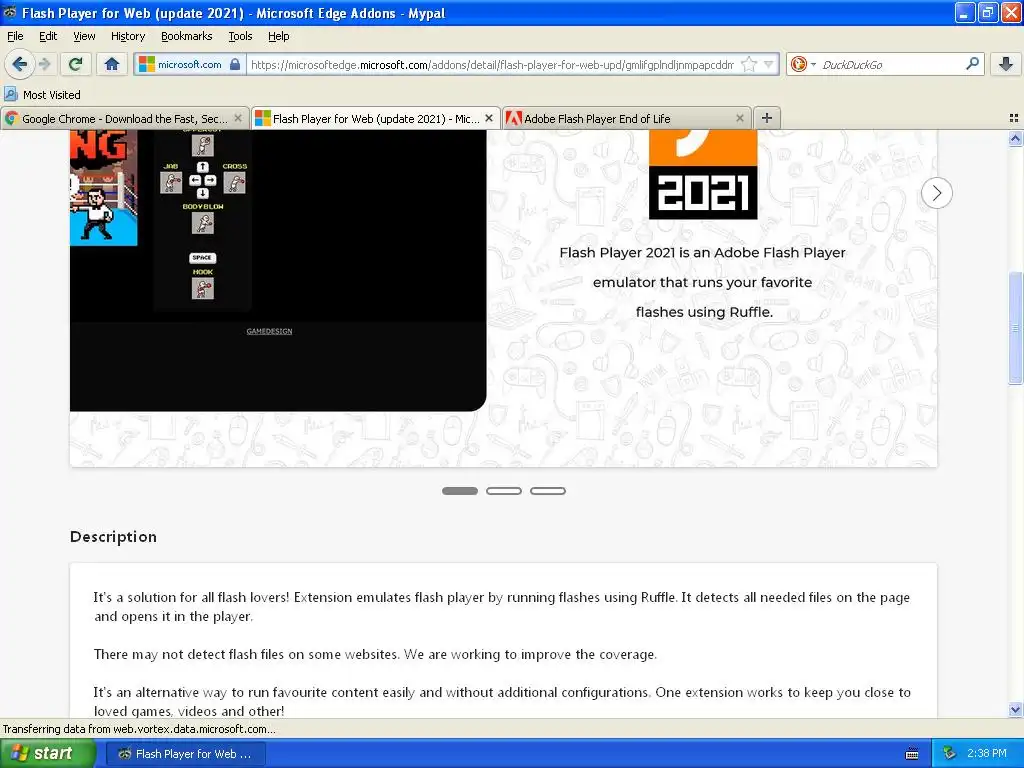Click the network tray icon
This screenshot has height=768, width=1024.
tap(950, 754)
